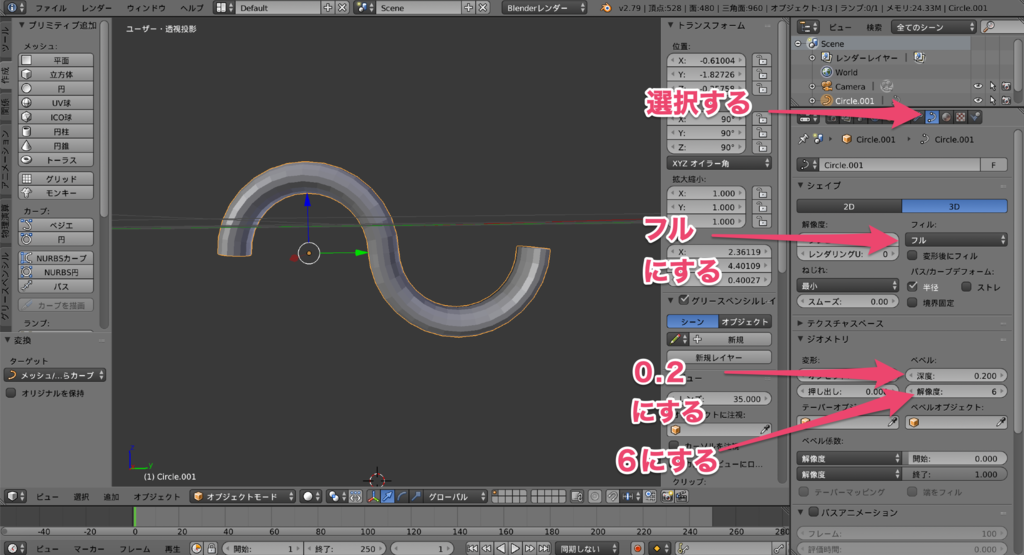Hide Circle.001 with its eye icon

[978, 101]
